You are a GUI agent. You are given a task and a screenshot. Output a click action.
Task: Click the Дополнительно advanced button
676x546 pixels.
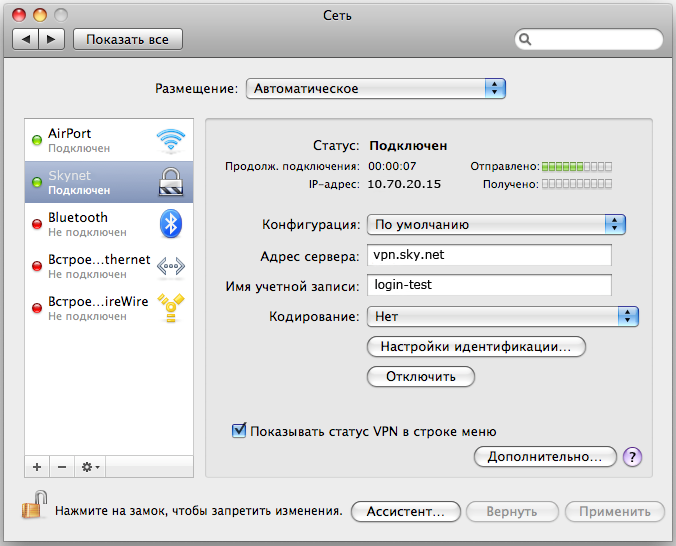click(x=545, y=457)
